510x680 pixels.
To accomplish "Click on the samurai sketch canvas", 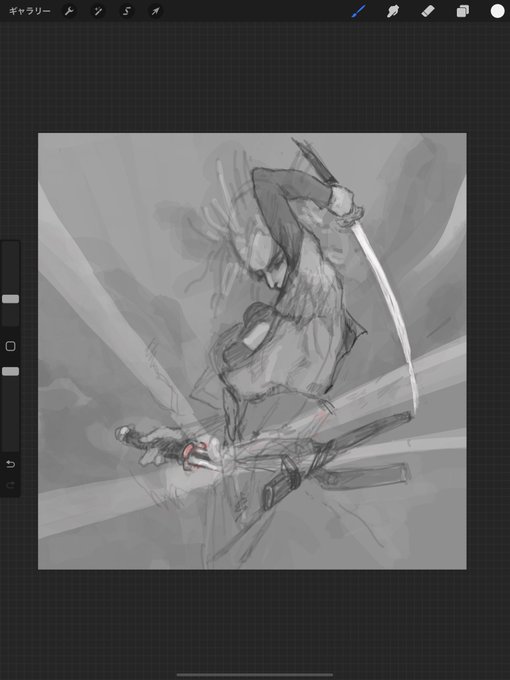I will point(252,351).
